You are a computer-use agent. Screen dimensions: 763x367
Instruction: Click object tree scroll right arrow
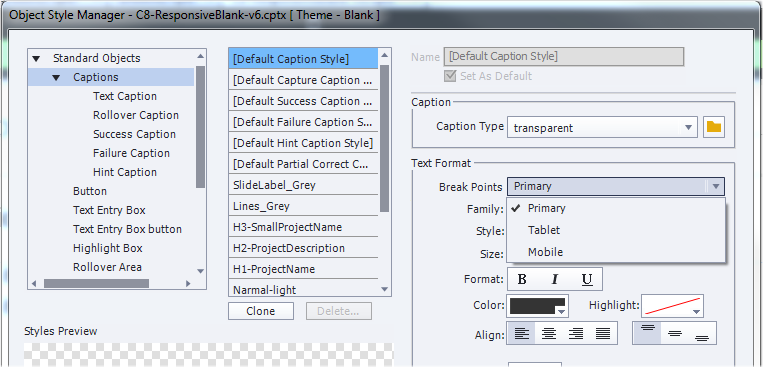[x=188, y=283]
